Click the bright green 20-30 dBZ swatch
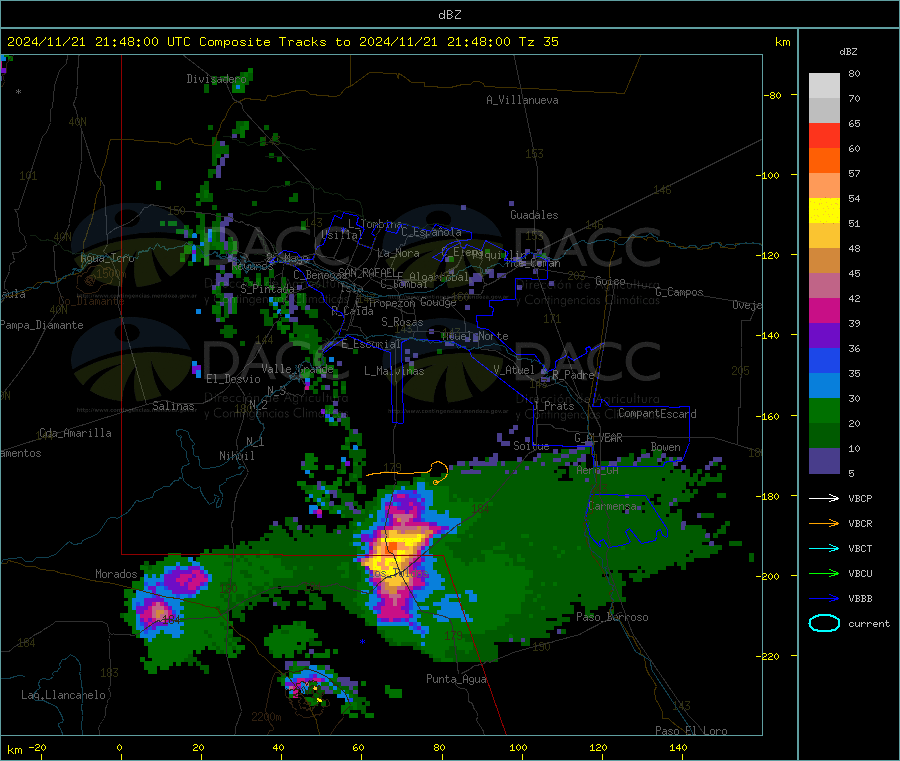Screen dimensions: 900x761 pyautogui.click(x=824, y=410)
